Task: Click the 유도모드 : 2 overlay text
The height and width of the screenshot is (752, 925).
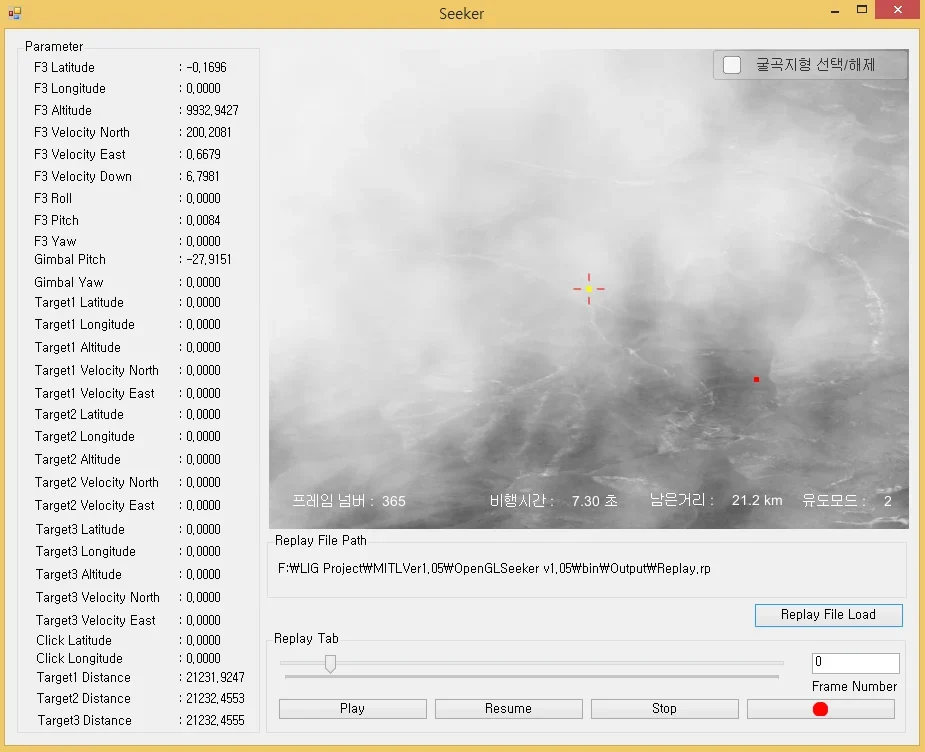Action: click(847, 501)
